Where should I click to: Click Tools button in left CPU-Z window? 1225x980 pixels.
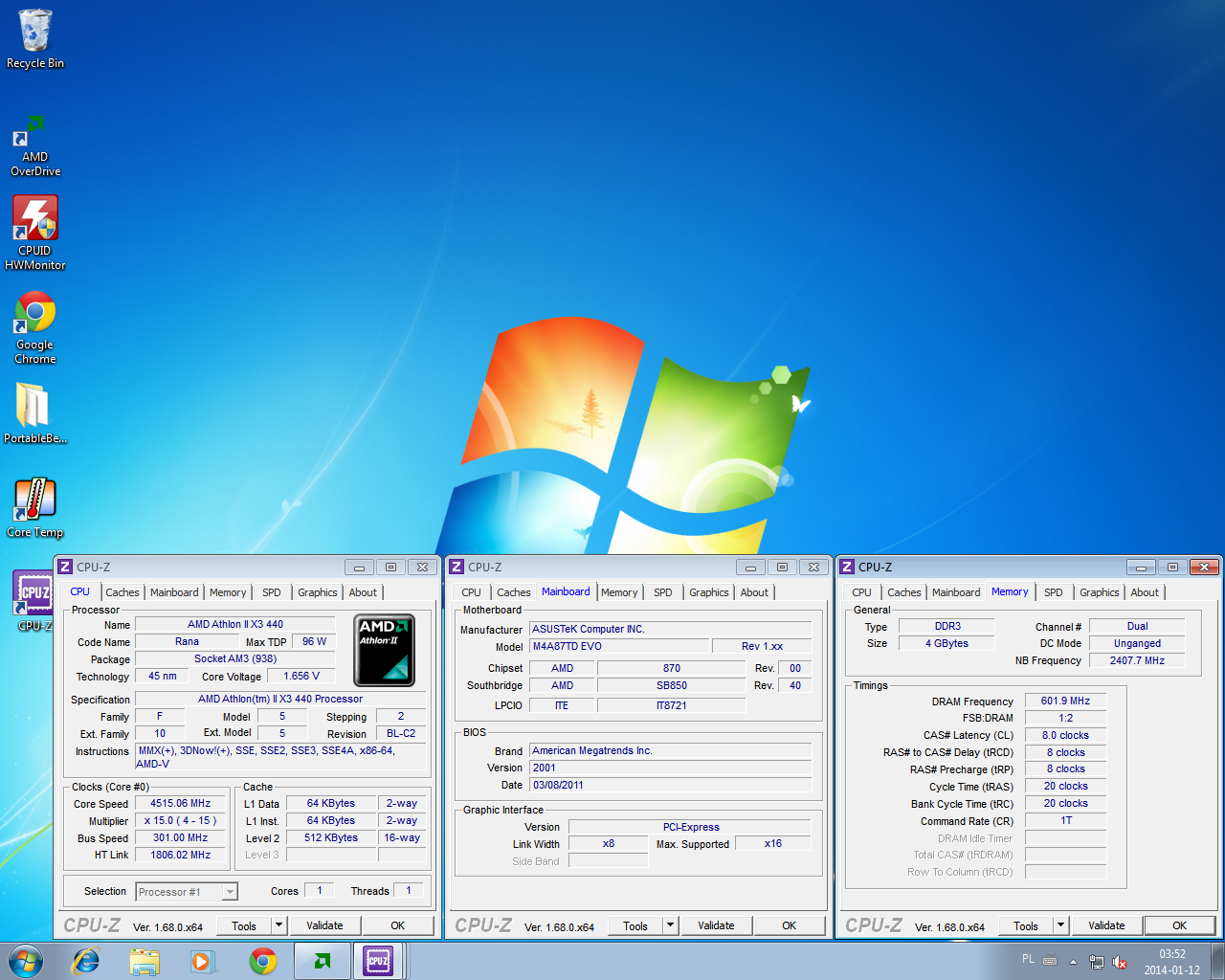(244, 925)
